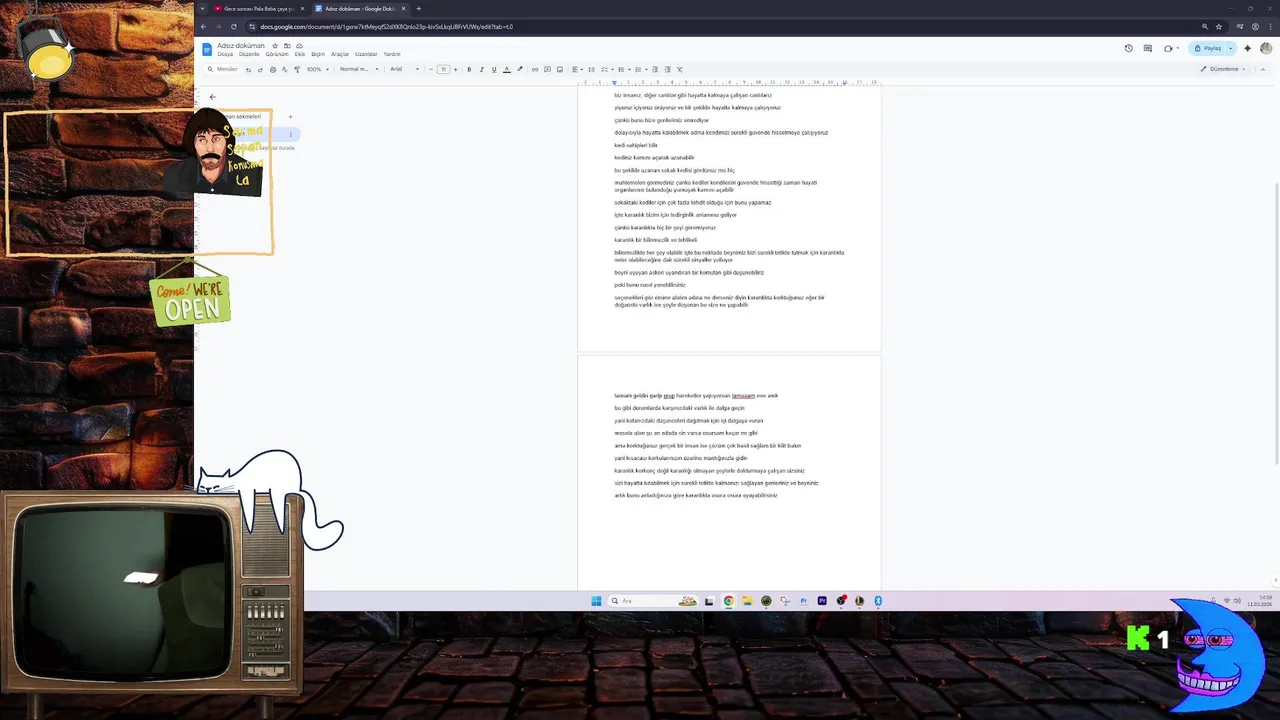
Task: Toggle underline formatting
Action: click(494, 69)
